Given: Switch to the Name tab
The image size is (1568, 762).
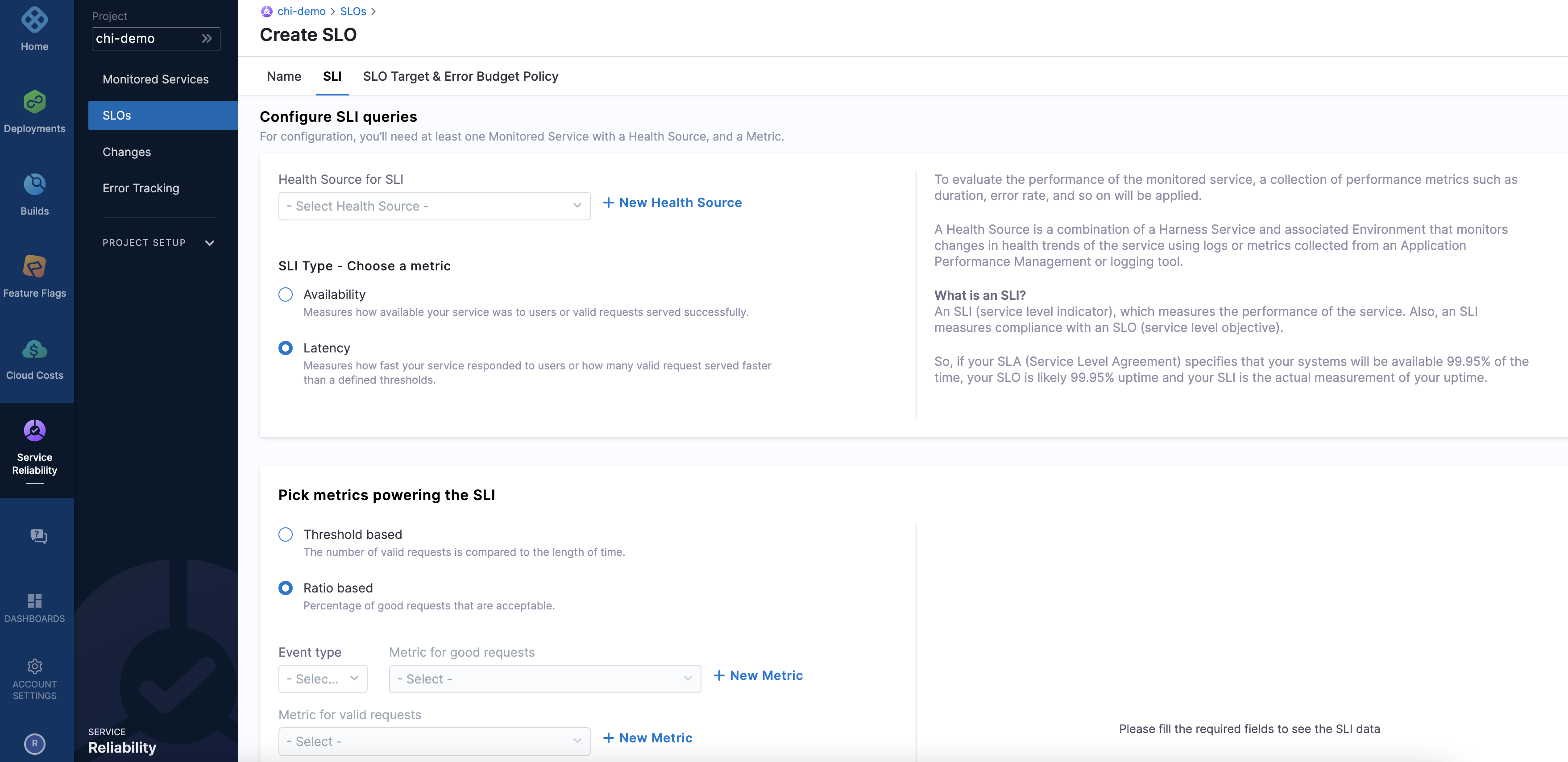Looking at the screenshot, I should [284, 76].
